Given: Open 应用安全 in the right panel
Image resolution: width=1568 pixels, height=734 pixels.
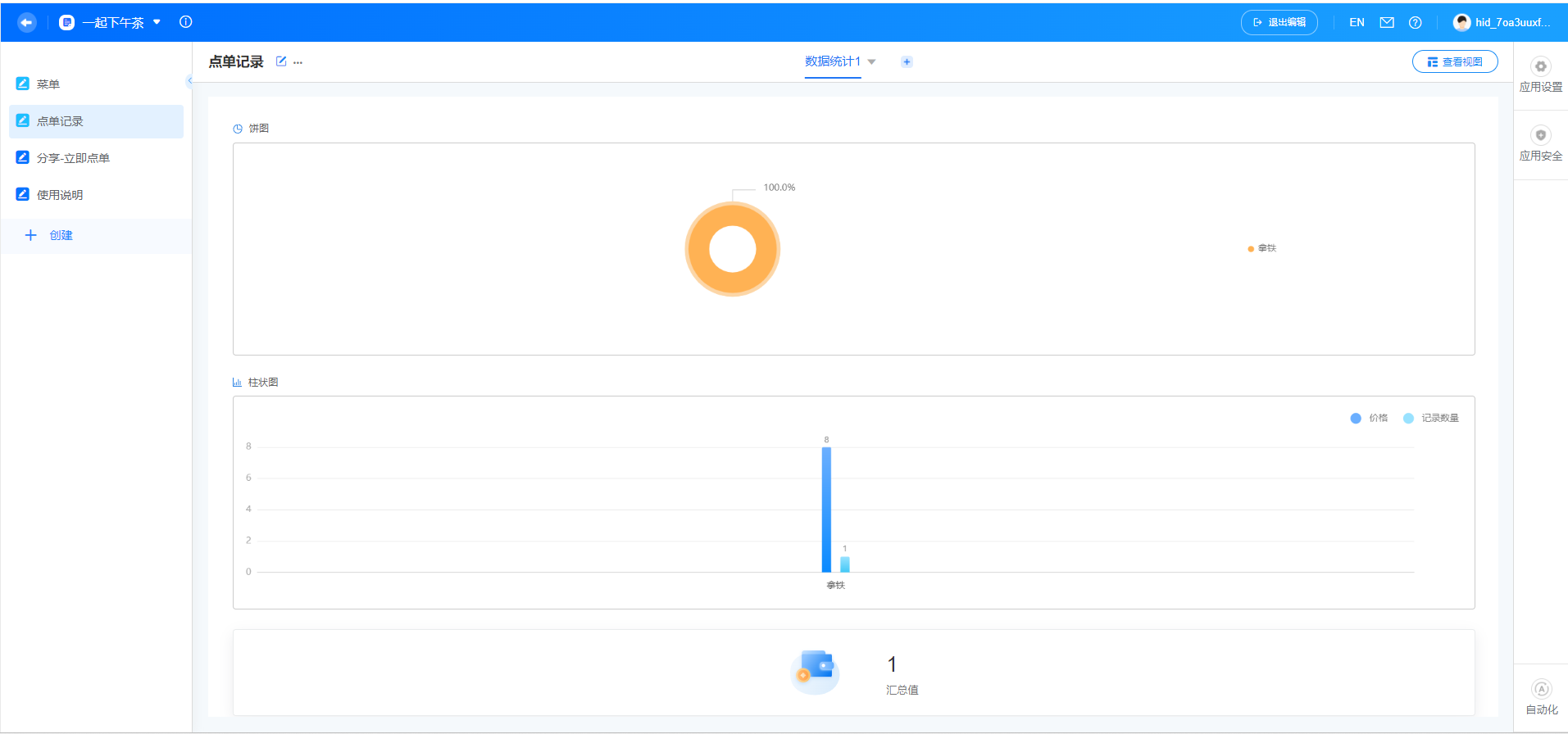Looking at the screenshot, I should pos(1541,144).
